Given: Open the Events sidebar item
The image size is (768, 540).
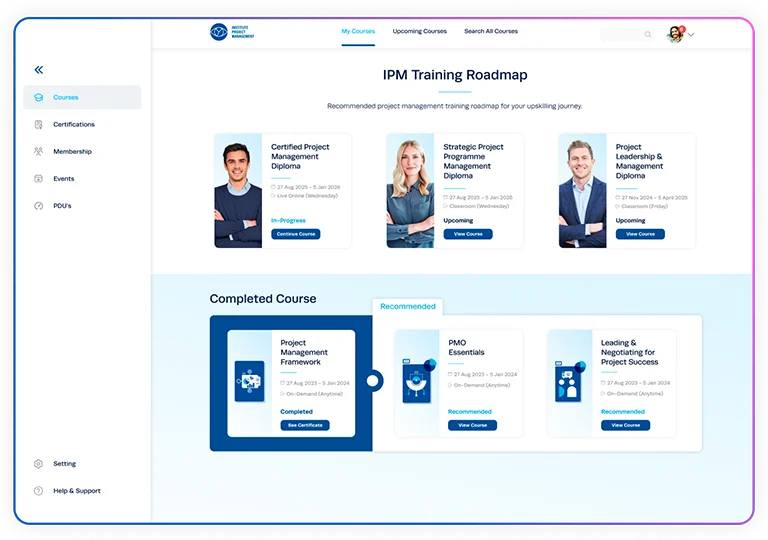Looking at the screenshot, I should (x=82, y=178).
